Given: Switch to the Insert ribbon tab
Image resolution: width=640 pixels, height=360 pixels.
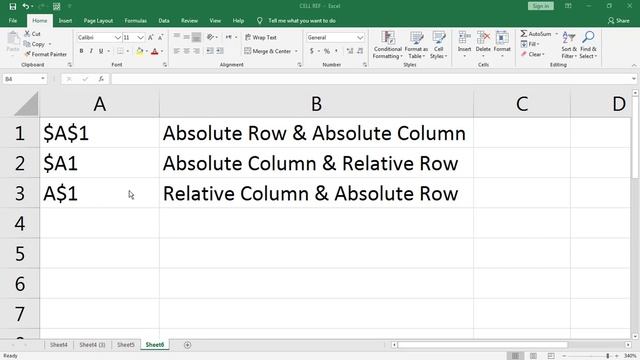Looking at the screenshot, I should coord(65,20).
